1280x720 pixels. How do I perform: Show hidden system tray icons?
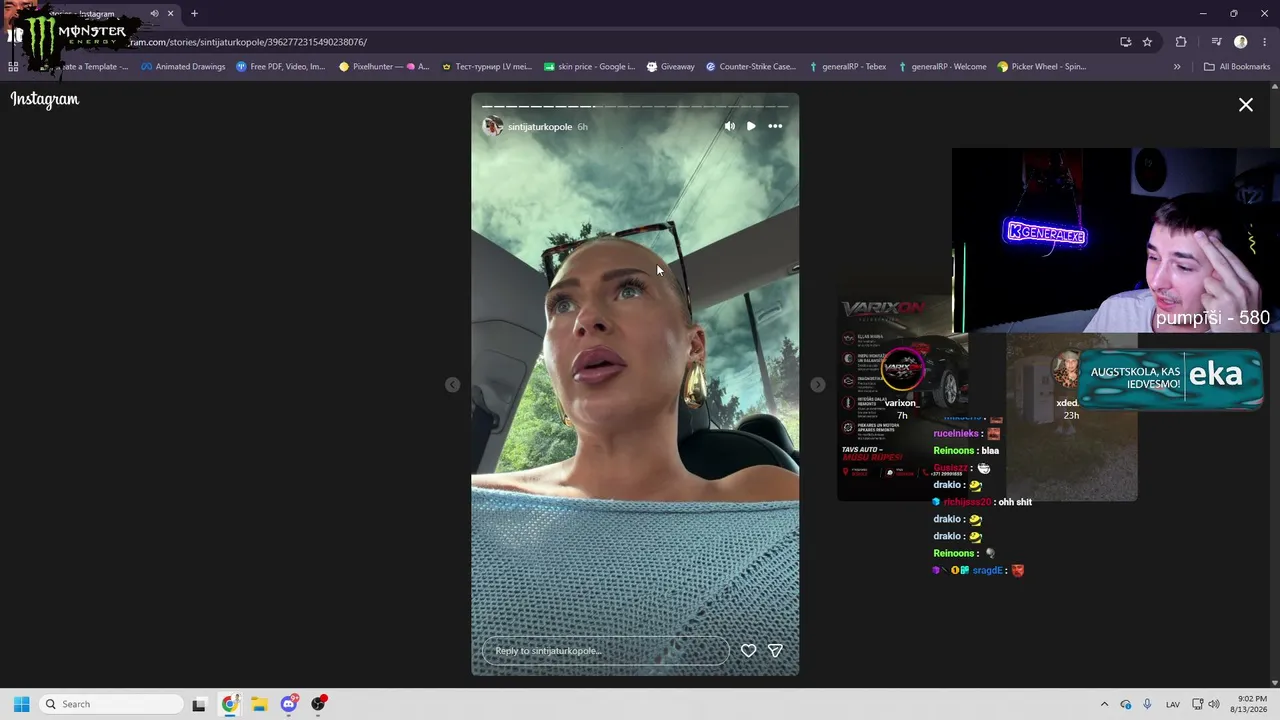click(1104, 704)
